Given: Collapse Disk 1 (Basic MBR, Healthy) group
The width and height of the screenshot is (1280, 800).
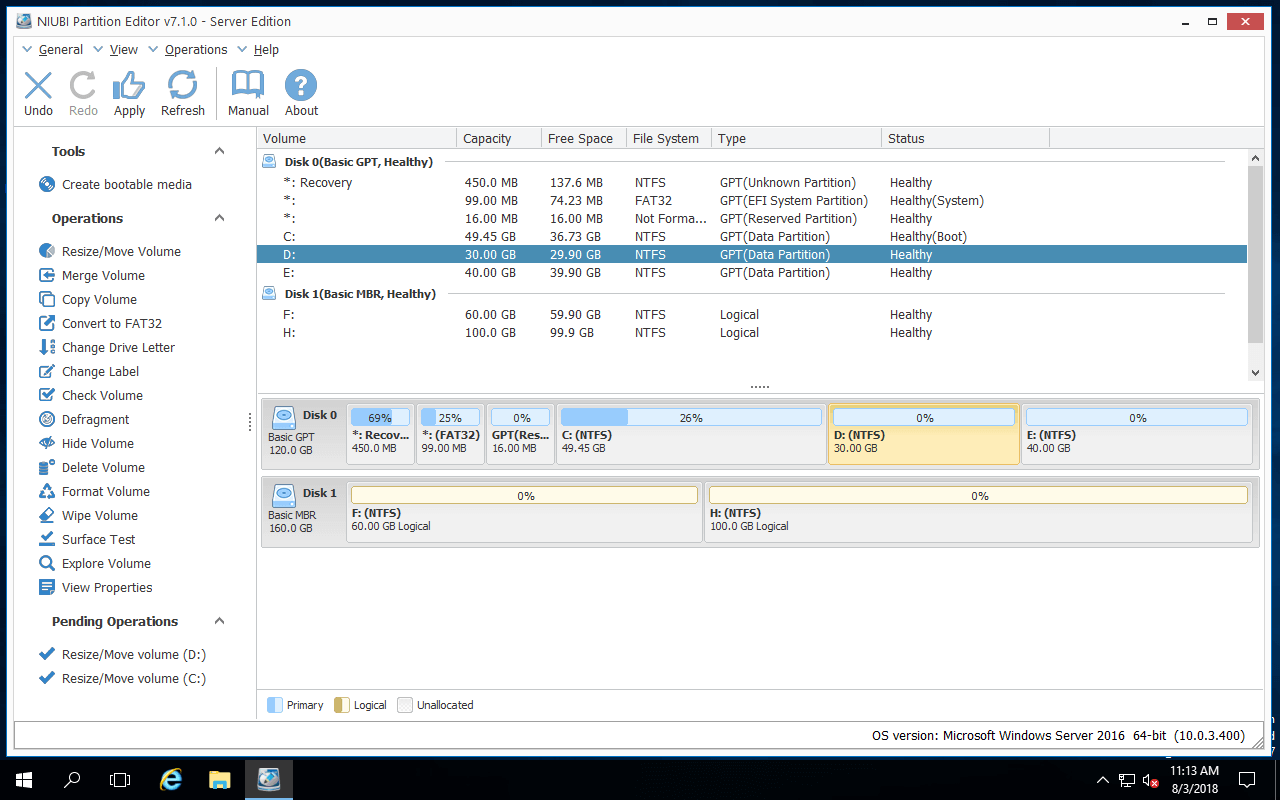Looking at the screenshot, I should click(x=269, y=293).
